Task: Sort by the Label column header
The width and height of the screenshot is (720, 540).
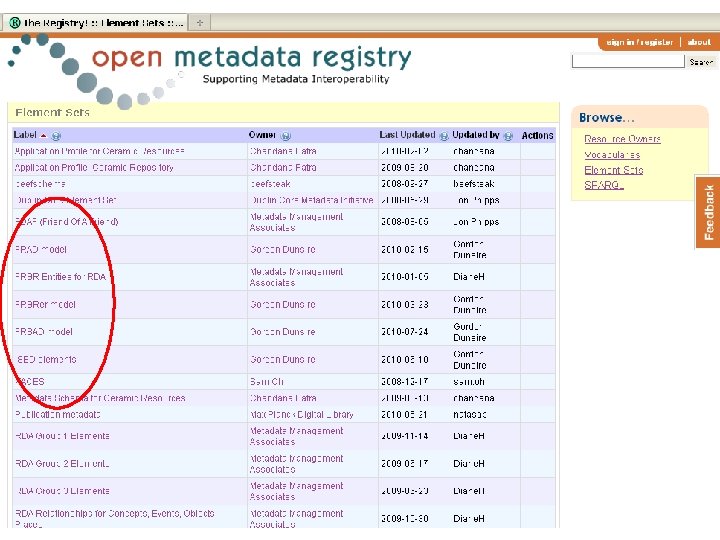Action: pyautogui.click(x=25, y=135)
